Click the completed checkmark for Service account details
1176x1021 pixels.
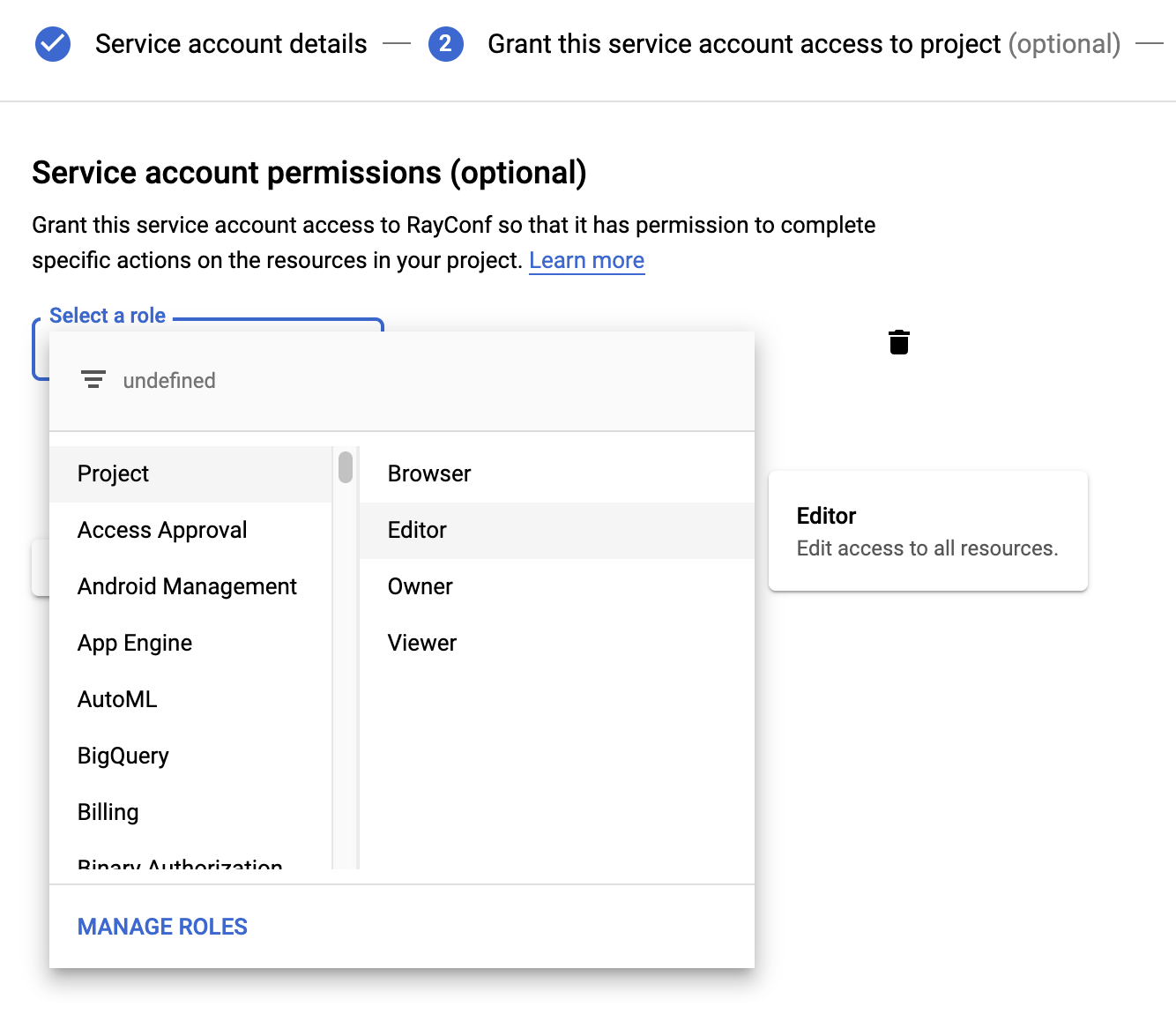coord(52,43)
